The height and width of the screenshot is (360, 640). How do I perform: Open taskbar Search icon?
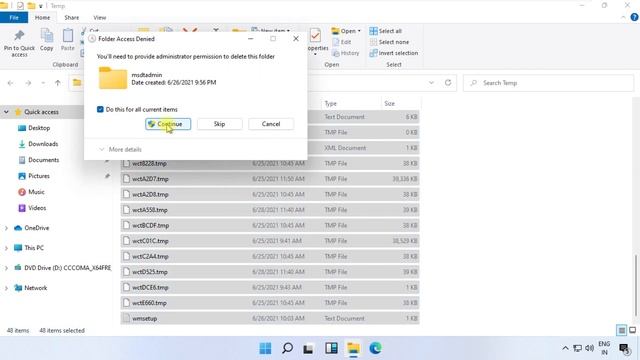coord(287,348)
